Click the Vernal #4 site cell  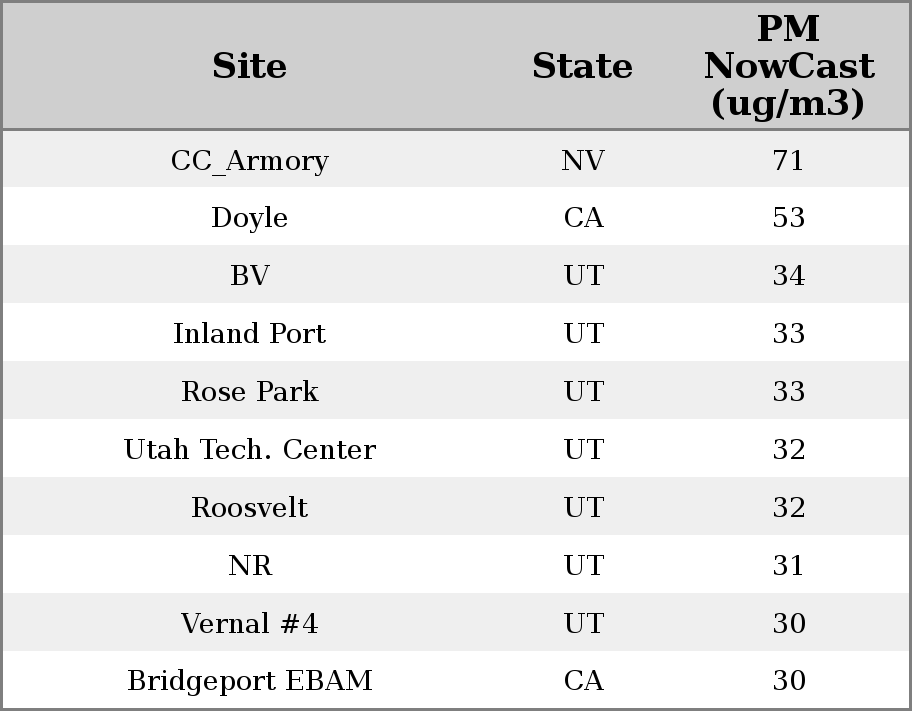(249, 623)
